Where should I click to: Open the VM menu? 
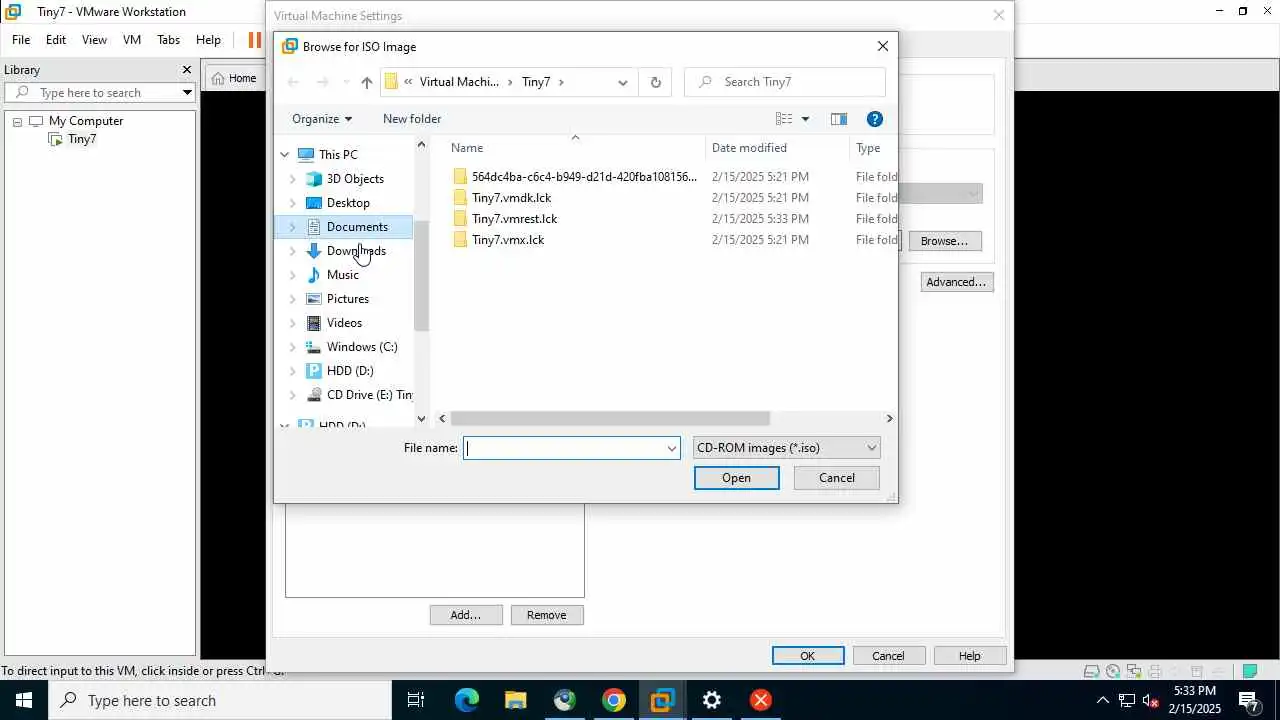click(x=132, y=40)
